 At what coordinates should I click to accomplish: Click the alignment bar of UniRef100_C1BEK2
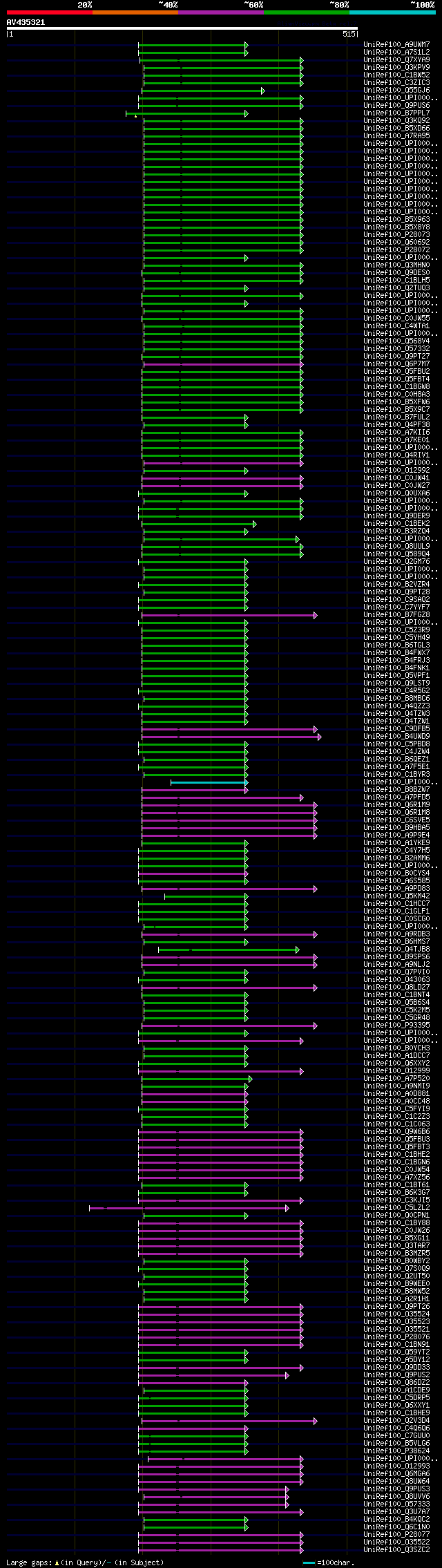(x=199, y=524)
